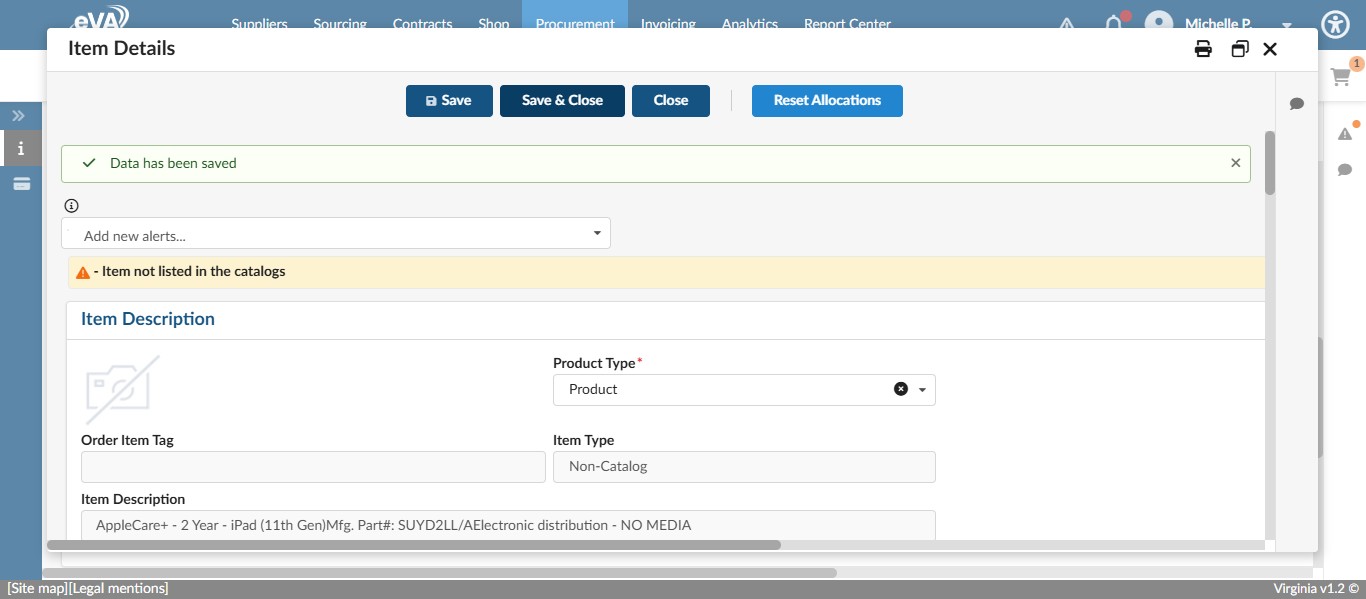Expand the left sidebar with double chevron
This screenshot has height=599, width=1366.
tap(18, 116)
